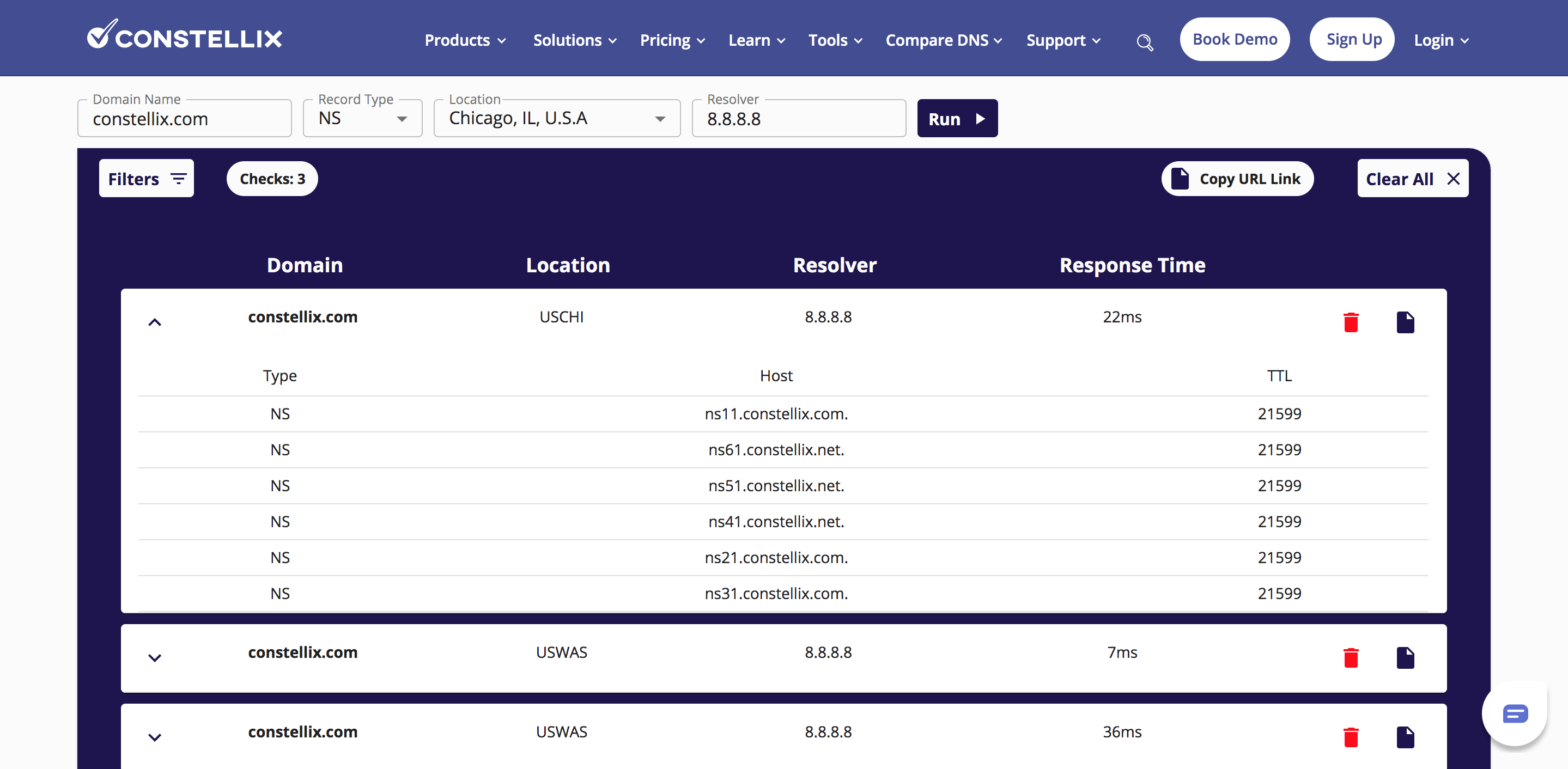The height and width of the screenshot is (769, 1568).
Task: Expand the USWAS 36ms result row
Action: 155,737
